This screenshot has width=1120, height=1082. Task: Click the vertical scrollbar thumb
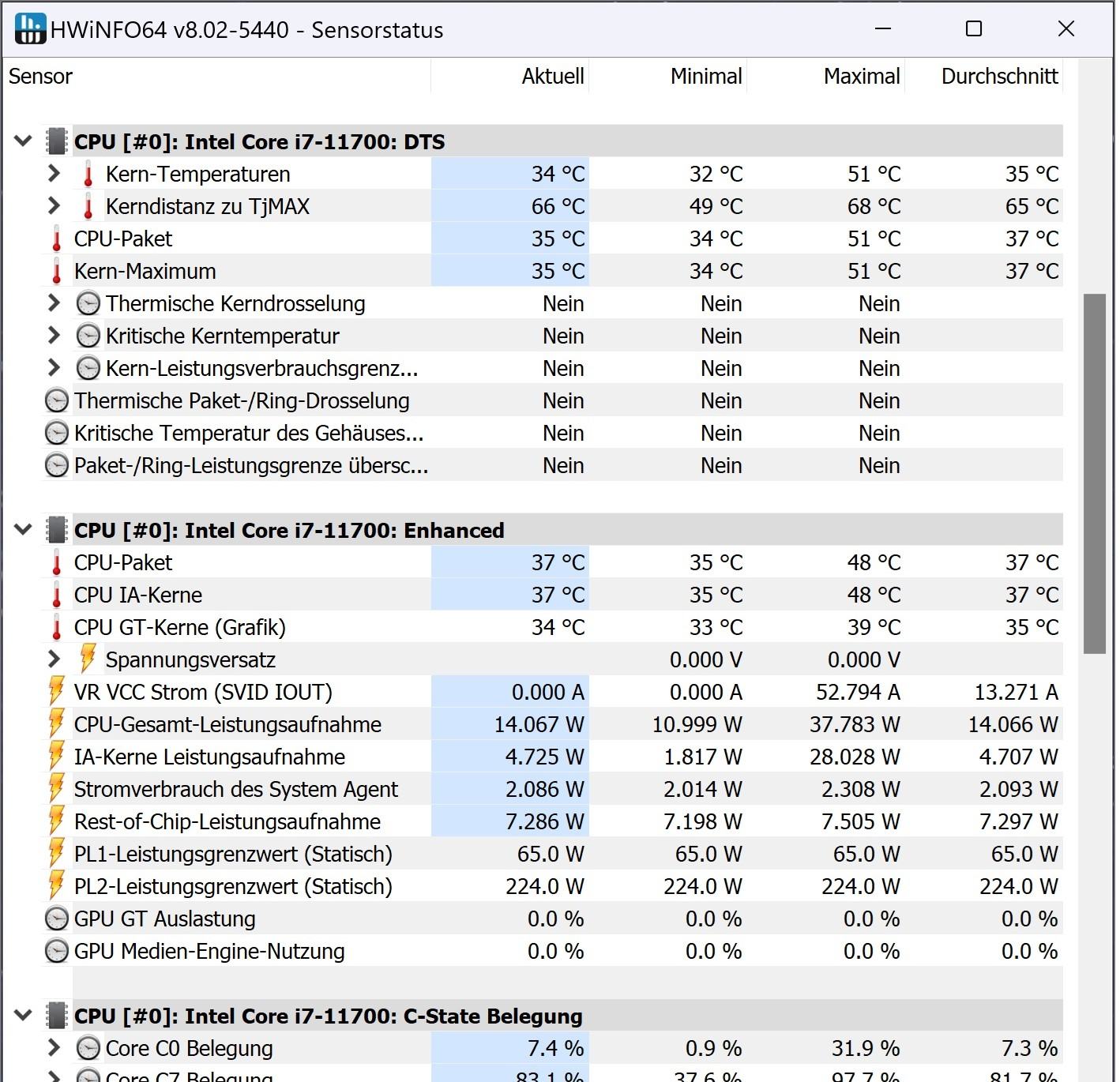[x=1095, y=474]
